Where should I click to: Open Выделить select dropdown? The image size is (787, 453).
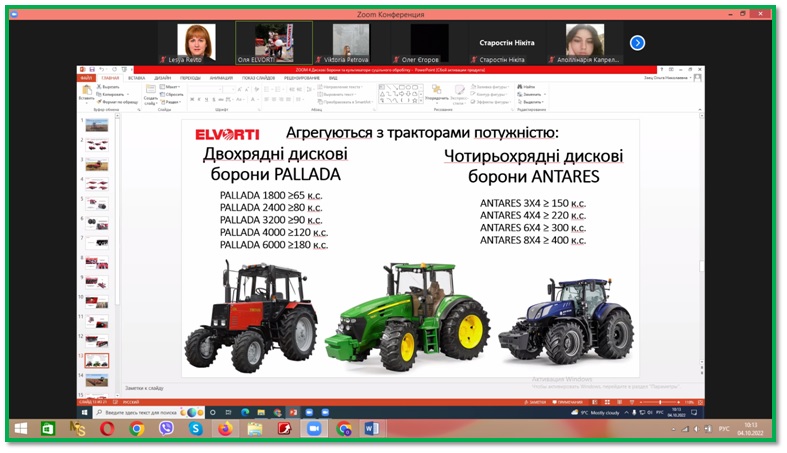531,102
